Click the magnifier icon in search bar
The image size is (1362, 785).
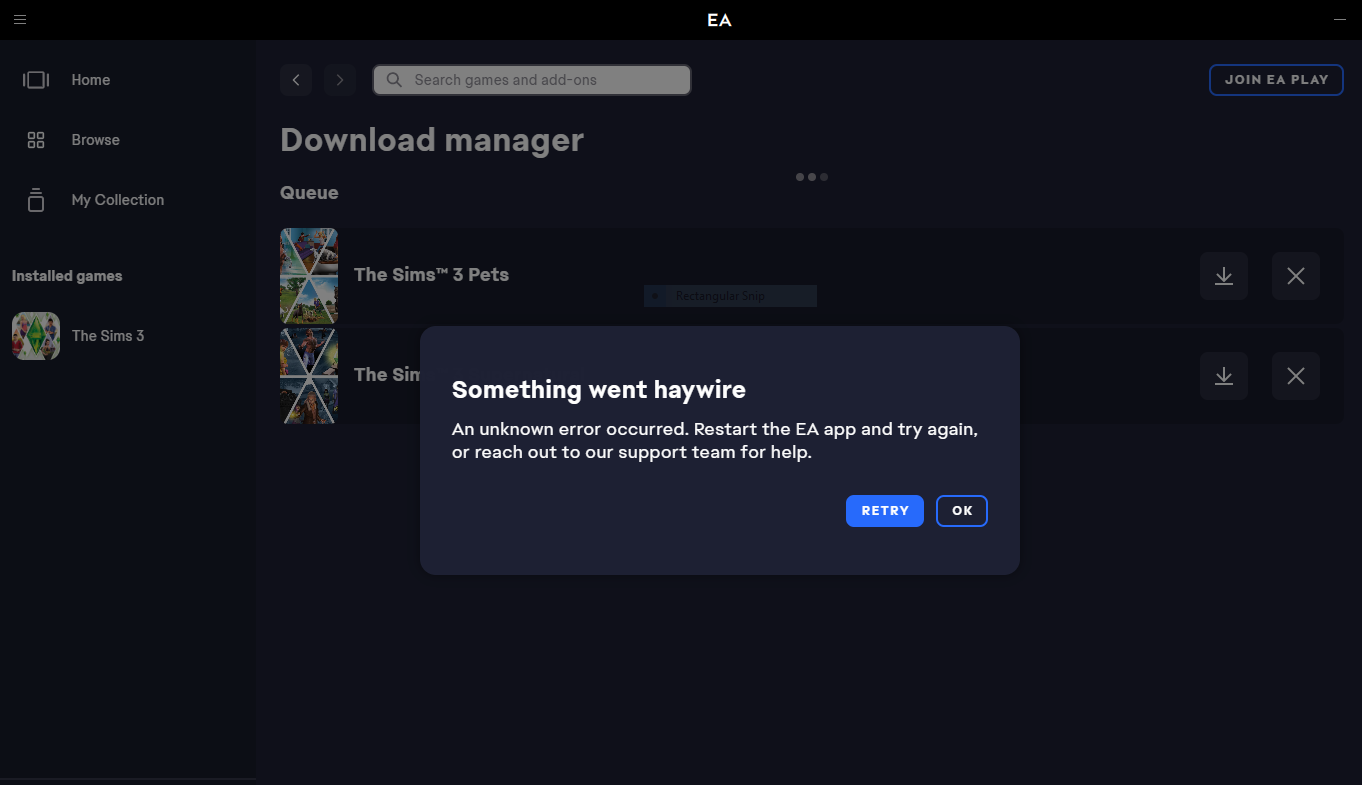(394, 80)
